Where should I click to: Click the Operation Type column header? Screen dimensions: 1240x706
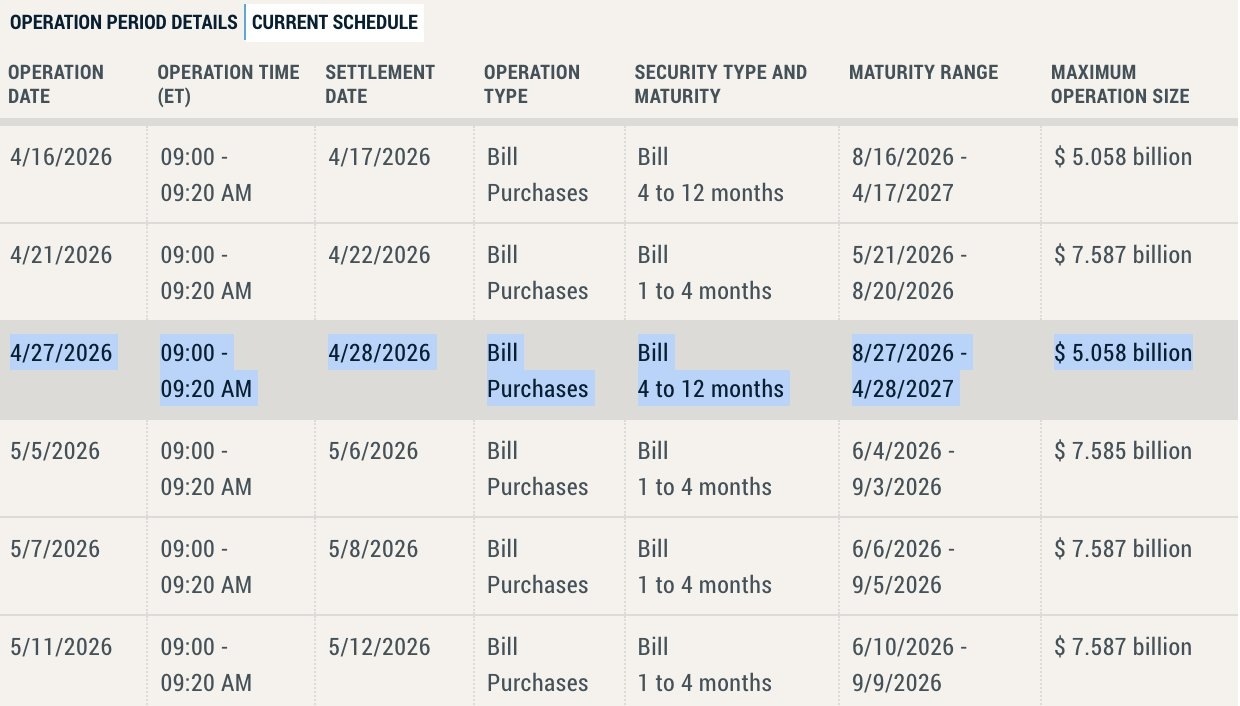pos(532,84)
